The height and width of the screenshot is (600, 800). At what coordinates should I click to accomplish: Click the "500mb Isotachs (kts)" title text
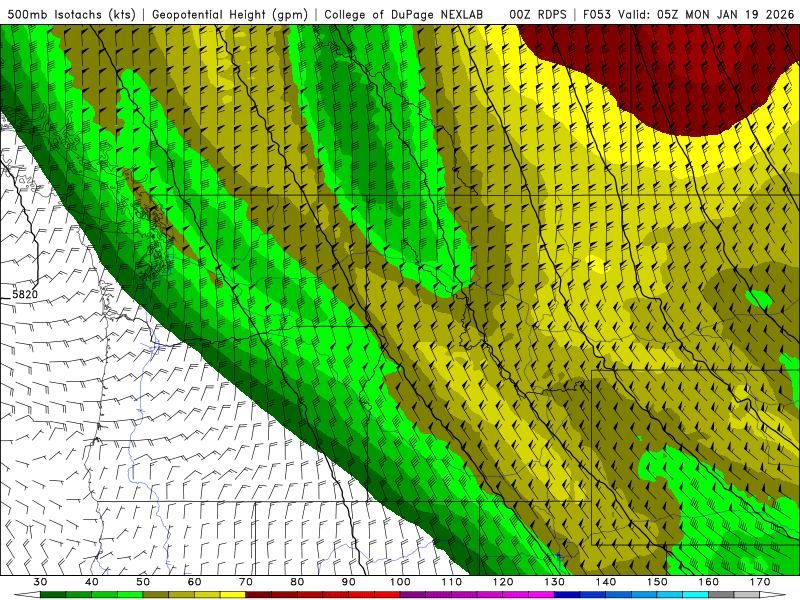click(71, 14)
